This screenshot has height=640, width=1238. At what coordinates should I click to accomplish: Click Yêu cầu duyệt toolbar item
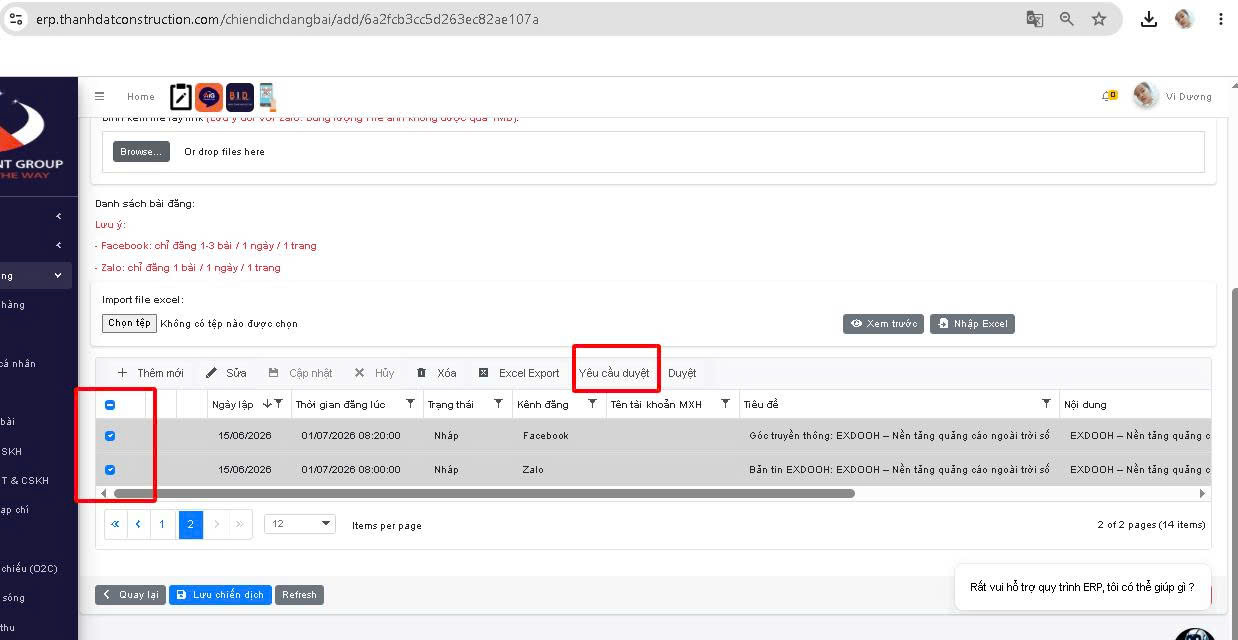coord(614,373)
